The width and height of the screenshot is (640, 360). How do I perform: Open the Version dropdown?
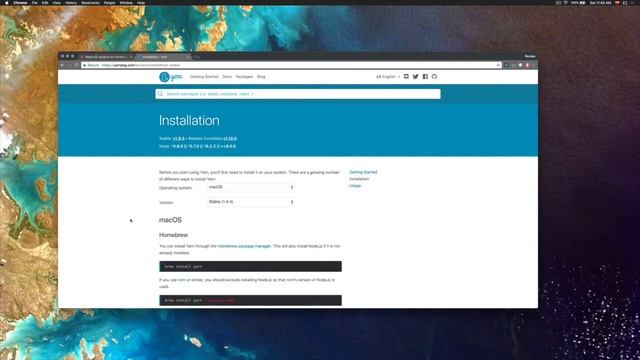[x=251, y=202]
